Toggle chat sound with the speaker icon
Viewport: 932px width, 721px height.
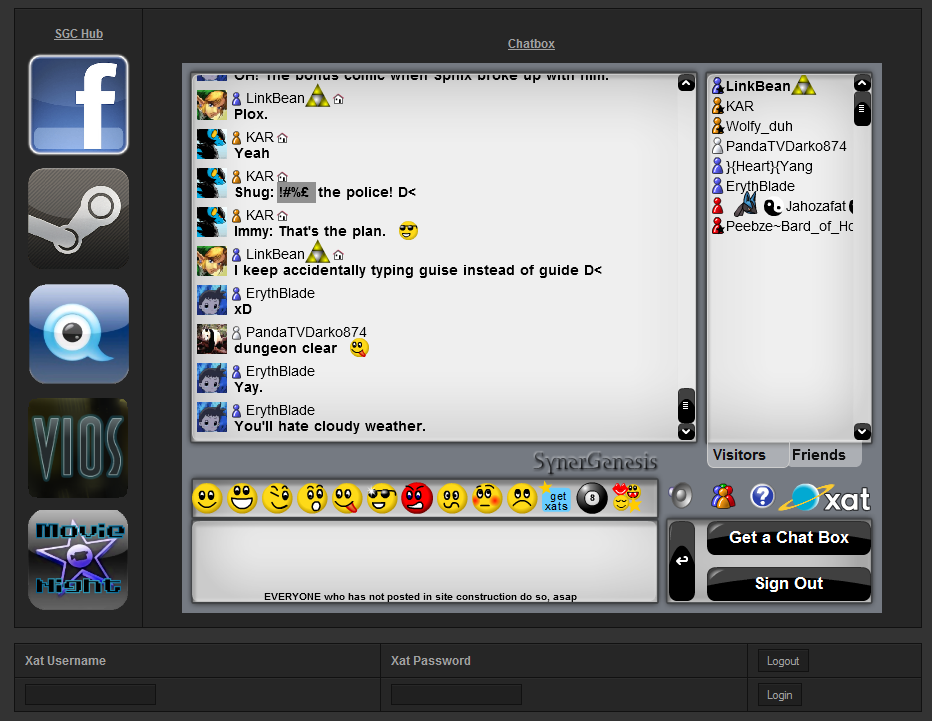click(681, 496)
